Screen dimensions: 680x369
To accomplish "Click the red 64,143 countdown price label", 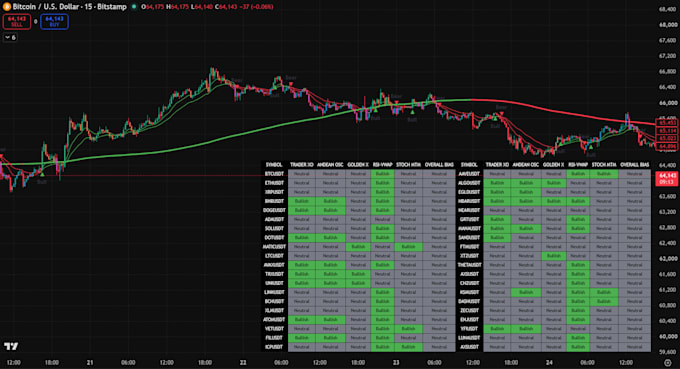I will 667,179.
